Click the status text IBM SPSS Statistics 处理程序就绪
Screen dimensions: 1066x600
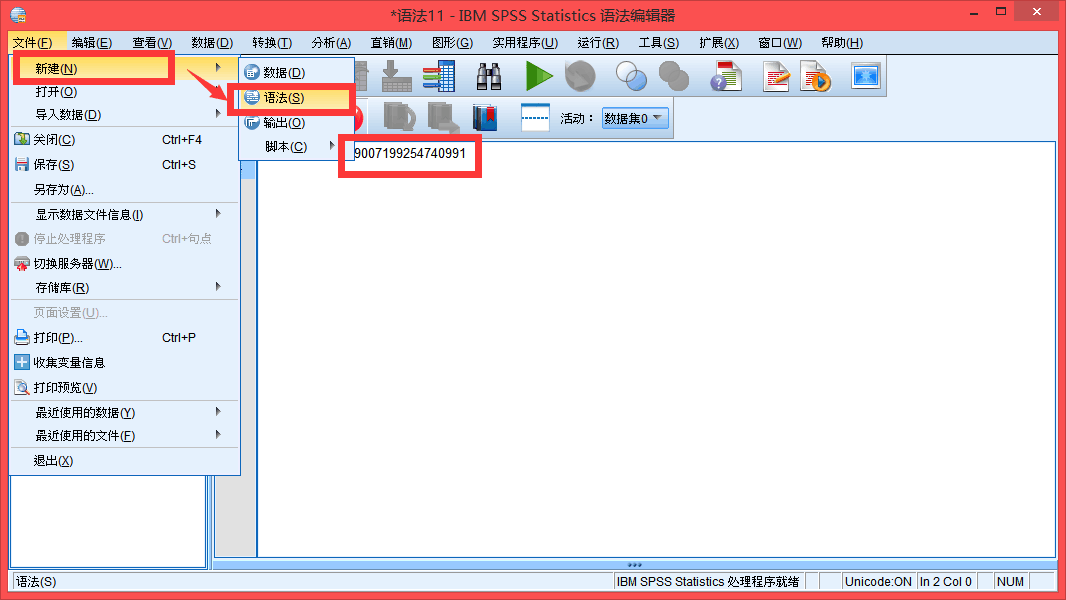click(708, 582)
